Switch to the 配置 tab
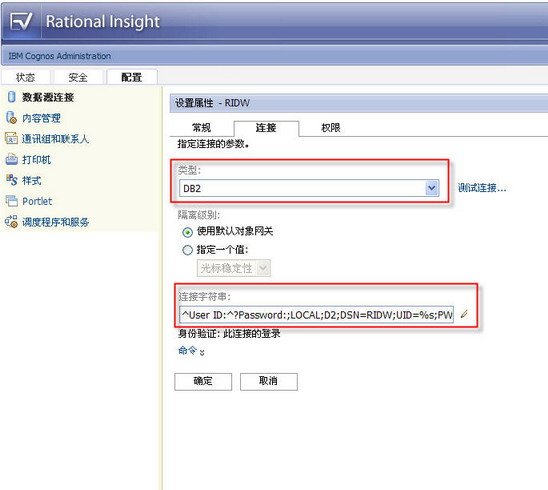The width and height of the screenshot is (548, 490). [x=131, y=77]
